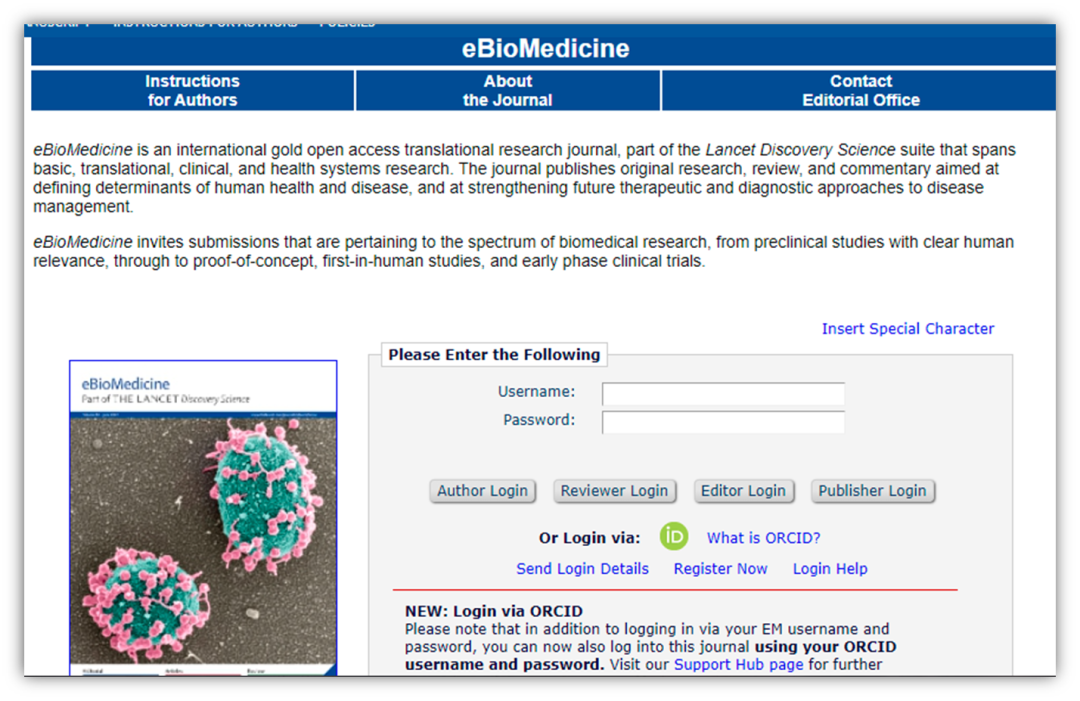The width and height of the screenshot is (1080, 701).
Task: Open the eBioMedicine journal cover image
Action: tap(203, 517)
